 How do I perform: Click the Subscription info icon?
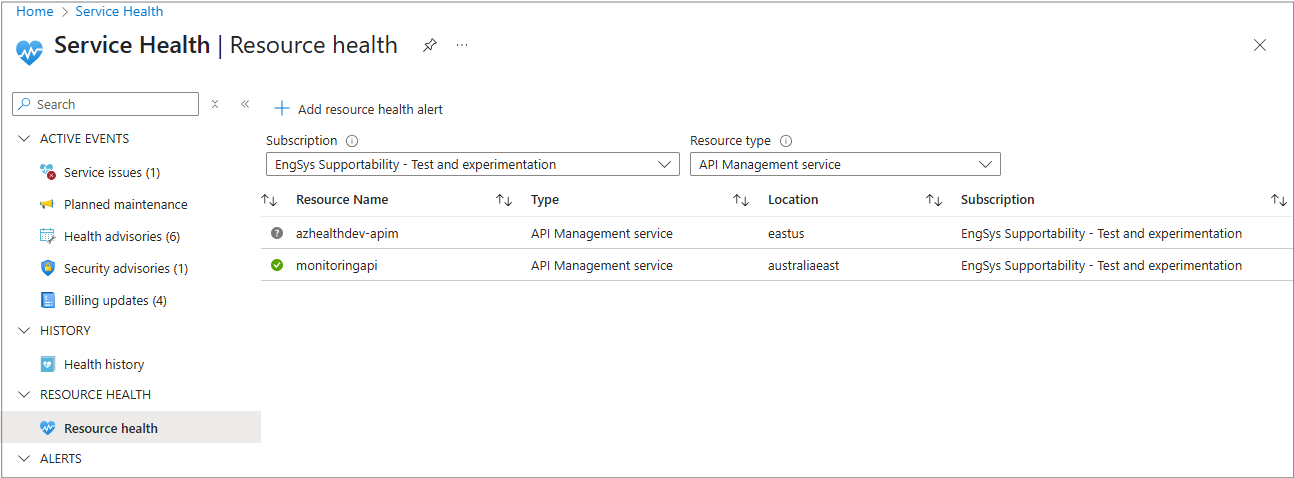point(352,141)
